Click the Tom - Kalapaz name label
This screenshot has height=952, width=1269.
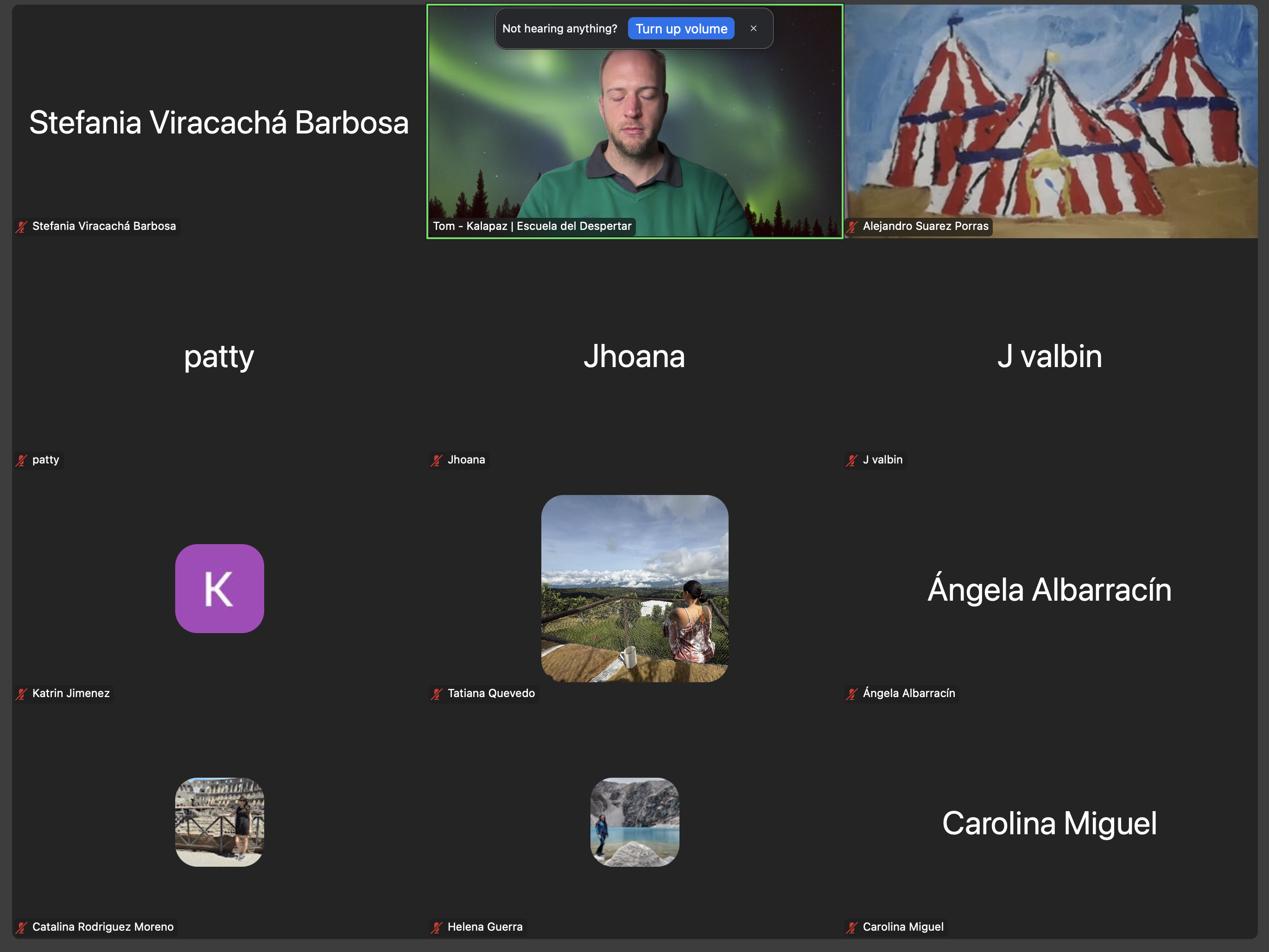tap(532, 226)
